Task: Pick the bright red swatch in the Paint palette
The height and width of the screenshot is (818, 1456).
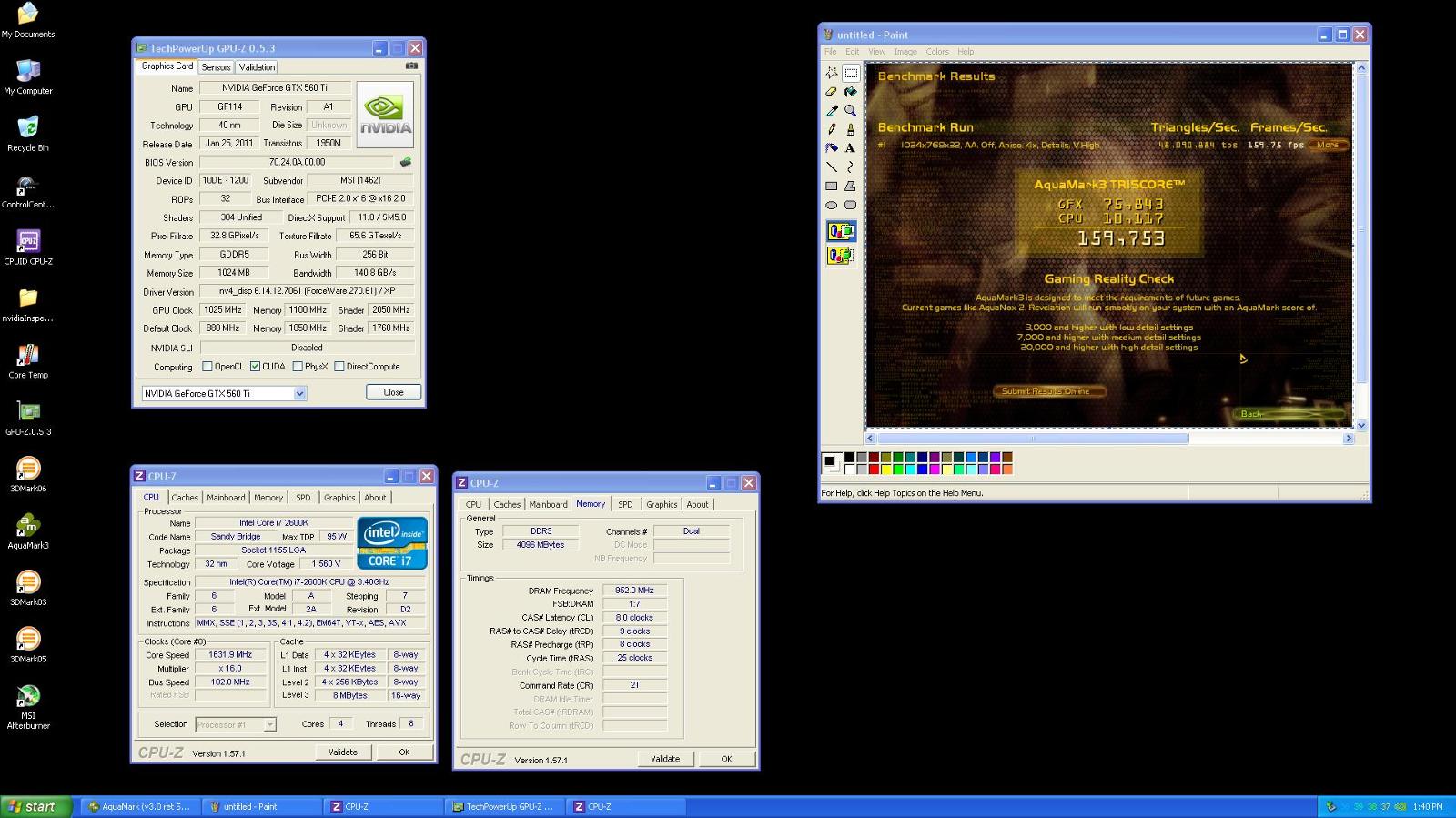Action: pos(874,470)
